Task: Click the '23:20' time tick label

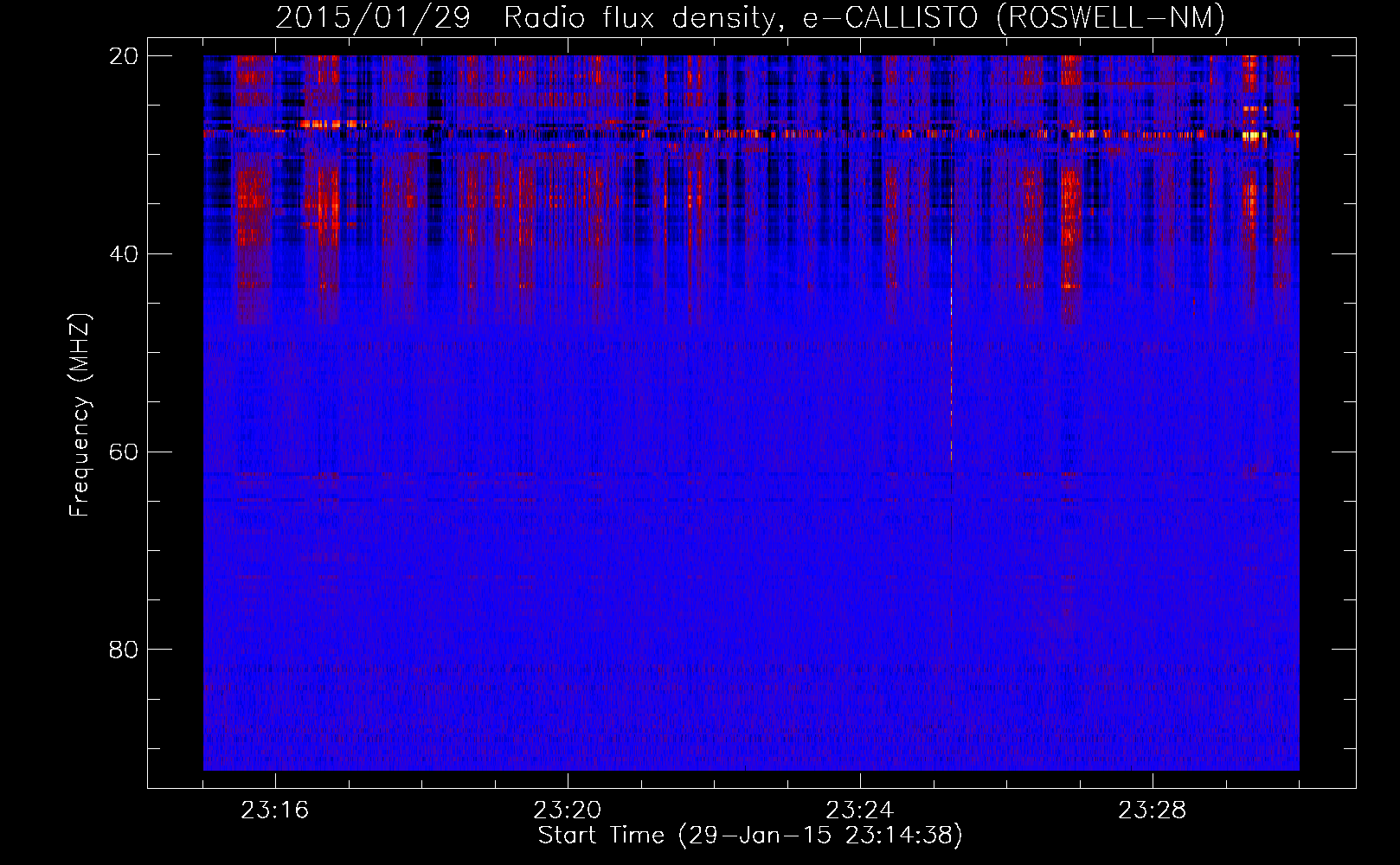Action: tap(568, 811)
